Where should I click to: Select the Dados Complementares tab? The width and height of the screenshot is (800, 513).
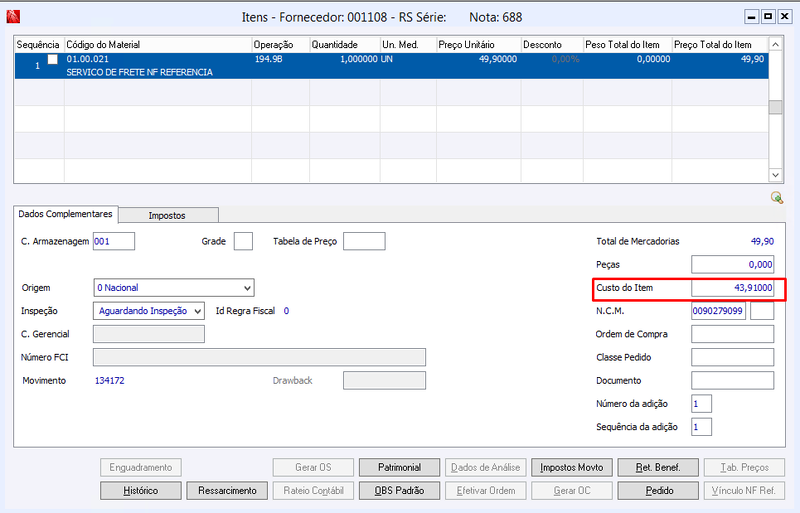tap(65, 214)
